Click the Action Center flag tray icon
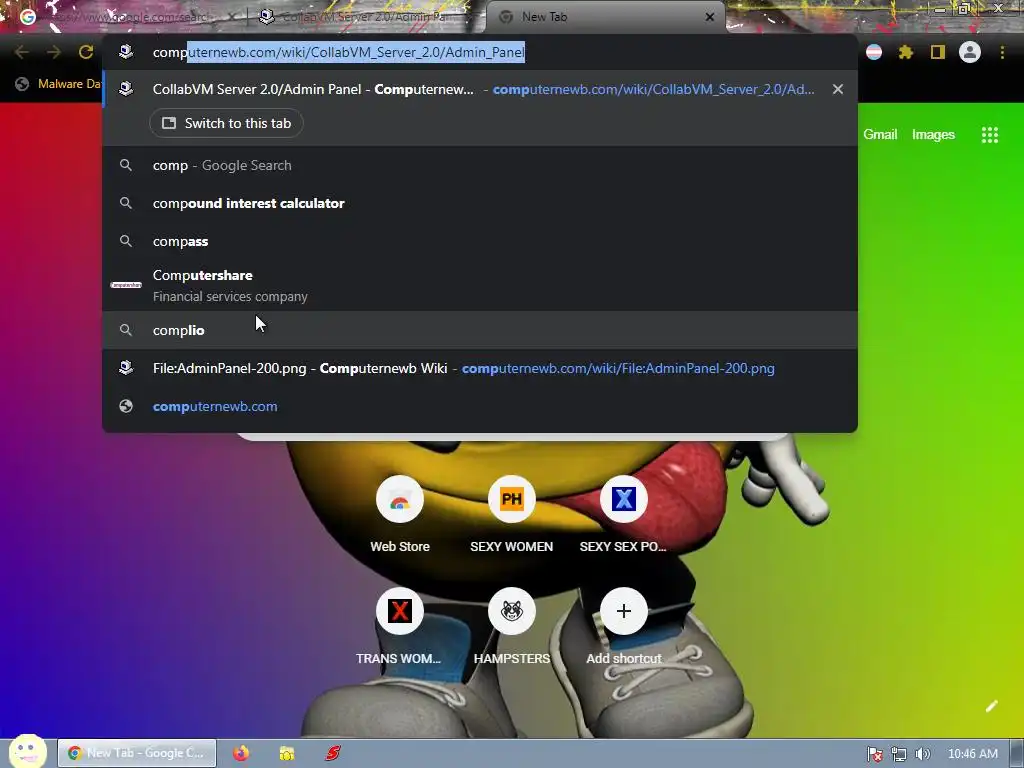This screenshot has width=1024, height=768. [x=874, y=754]
